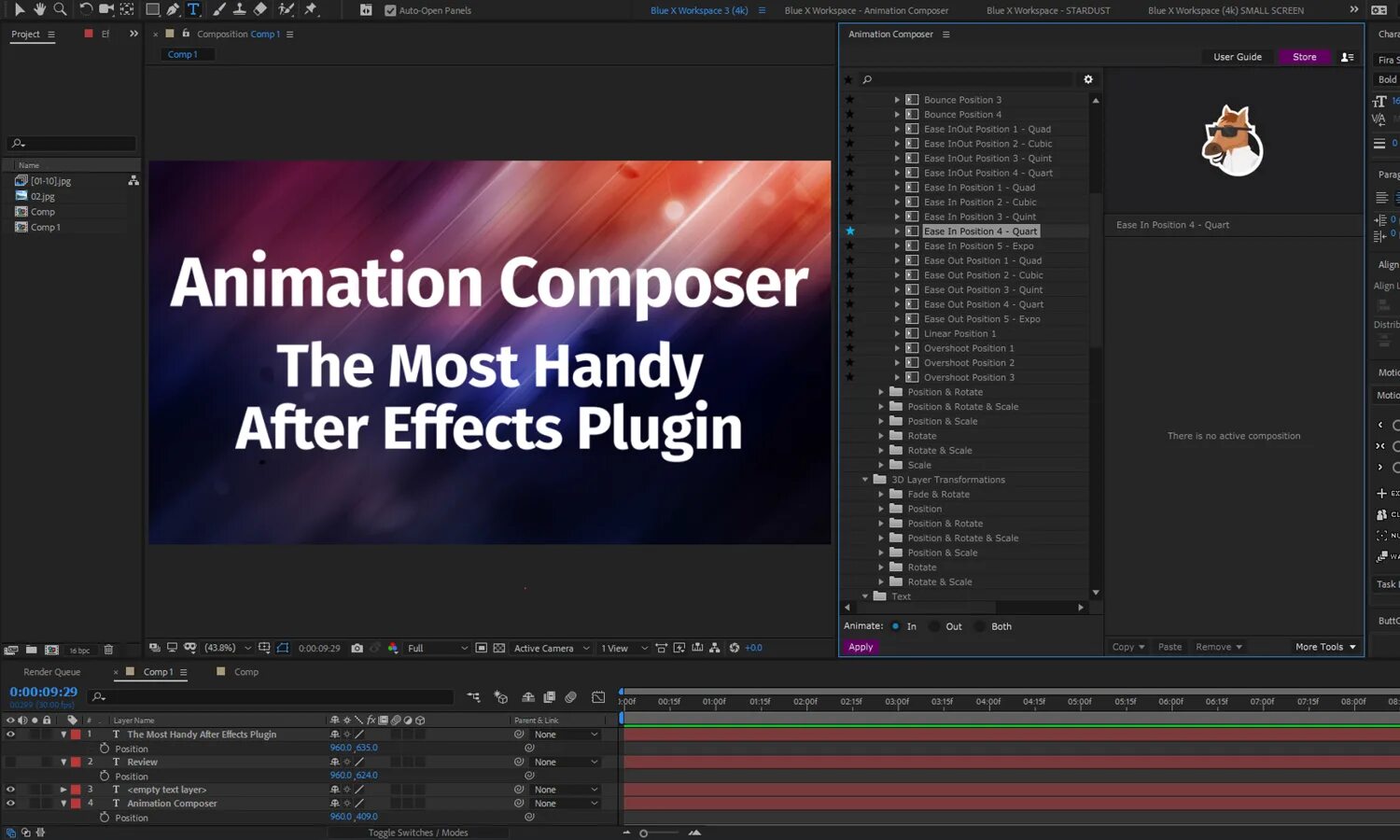This screenshot has width=1400, height=840.
Task: Select the Horizontal Type tool
Action: point(193,9)
